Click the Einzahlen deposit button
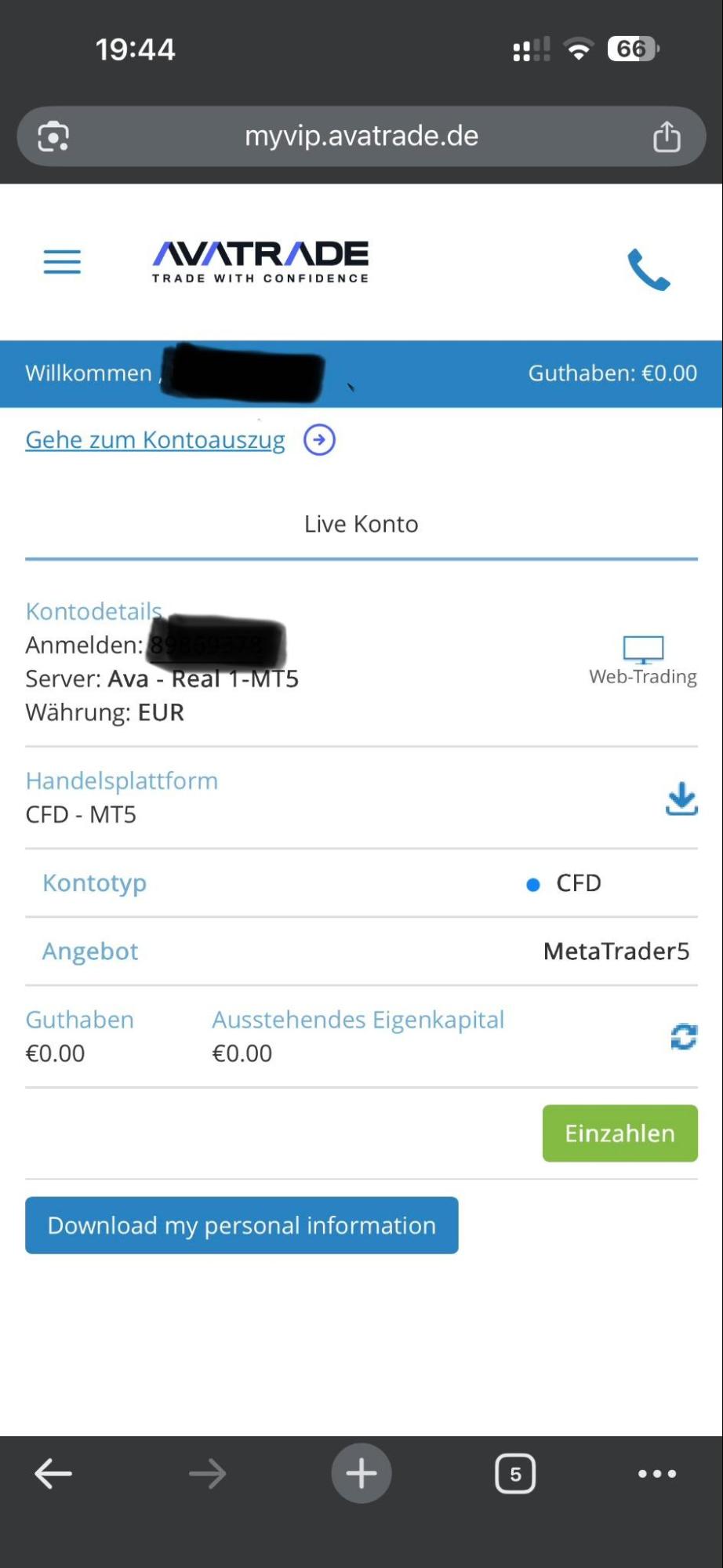 point(619,1133)
